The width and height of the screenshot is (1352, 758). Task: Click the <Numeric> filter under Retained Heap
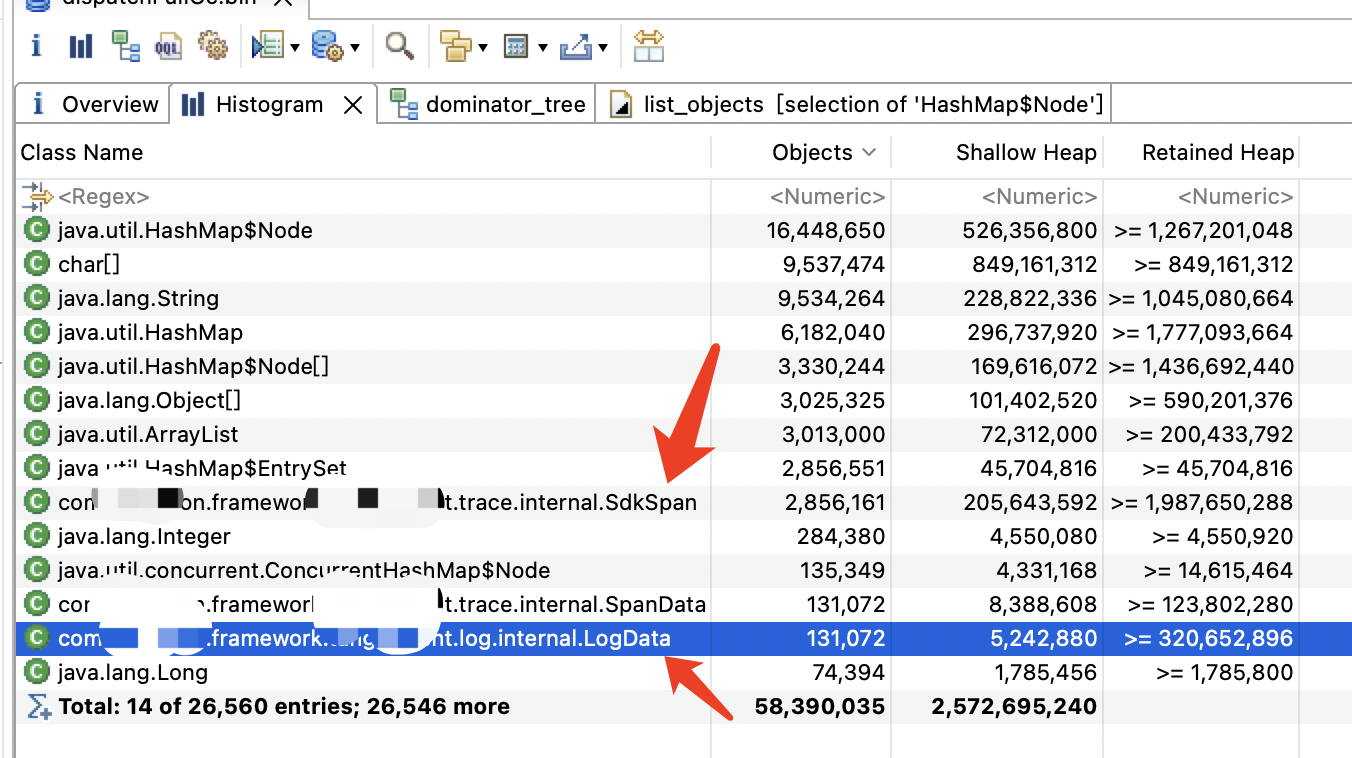click(1236, 196)
